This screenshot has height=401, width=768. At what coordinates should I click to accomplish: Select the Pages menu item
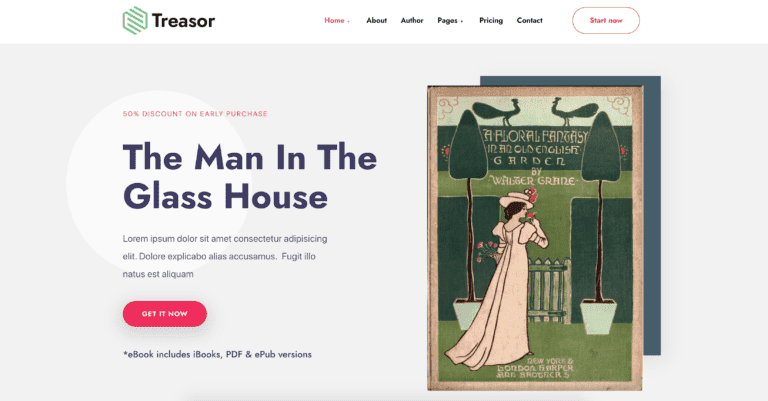point(447,21)
